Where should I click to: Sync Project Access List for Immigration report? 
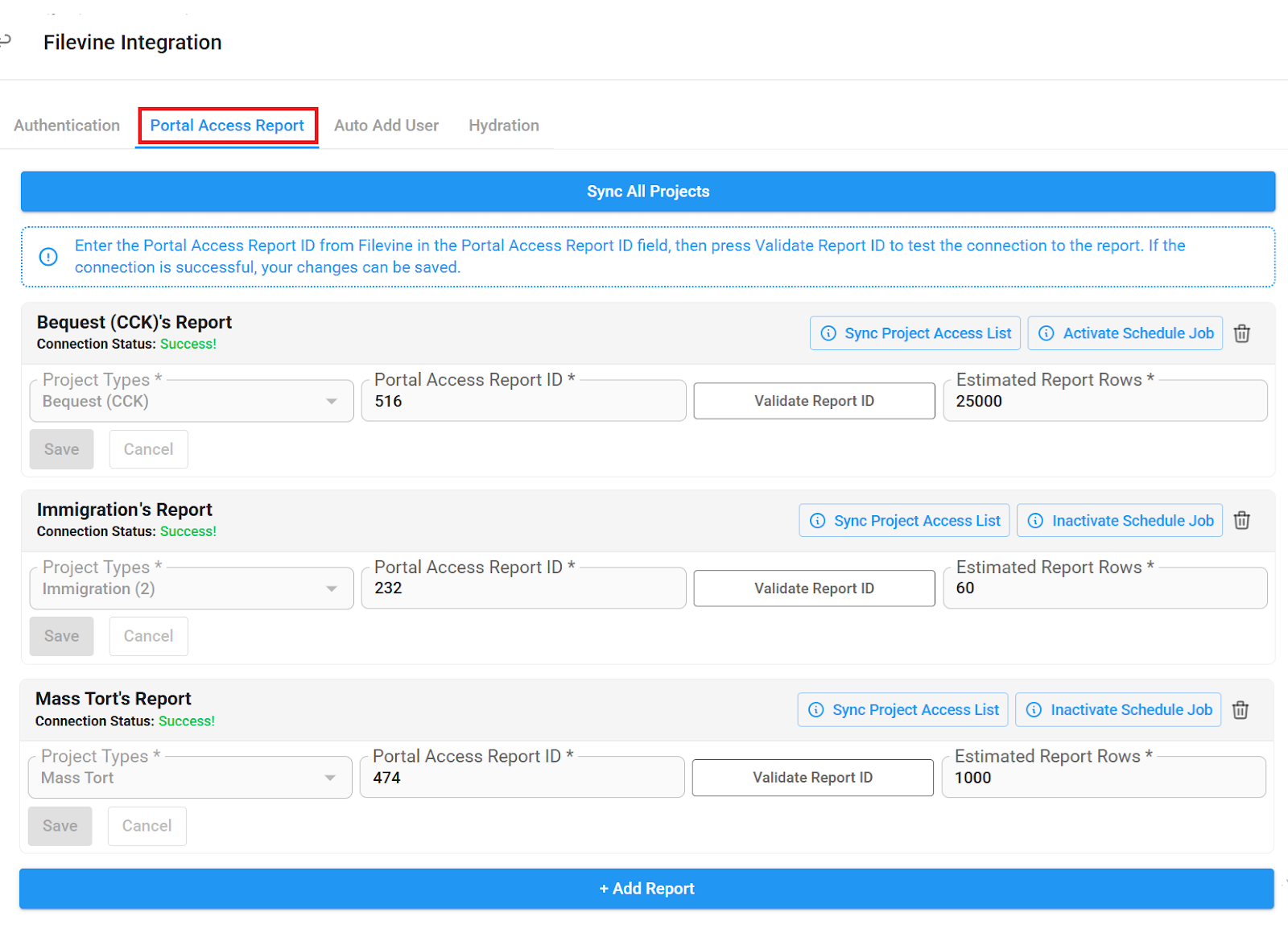click(904, 520)
